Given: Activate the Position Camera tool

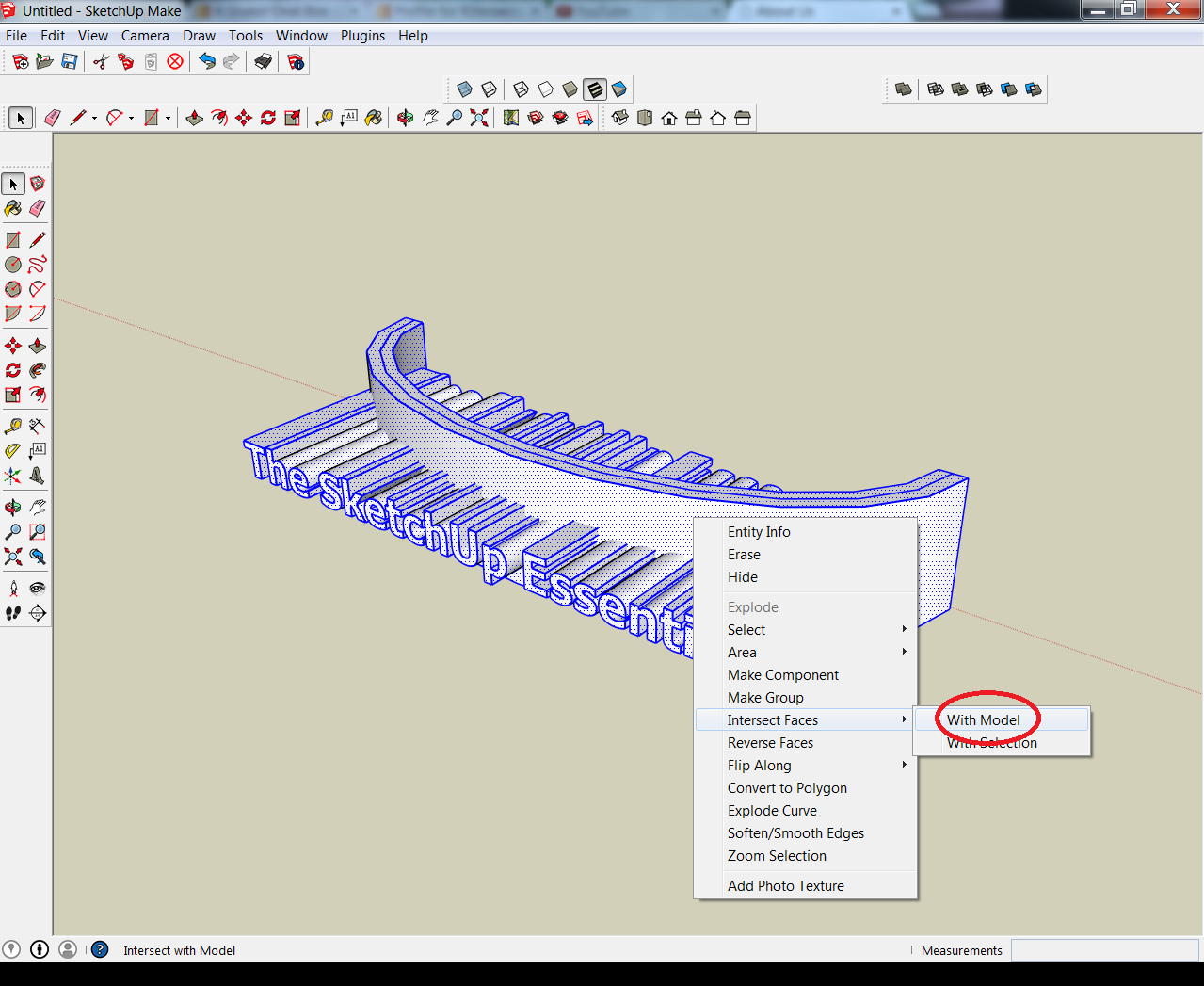Looking at the screenshot, I should (x=13, y=589).
